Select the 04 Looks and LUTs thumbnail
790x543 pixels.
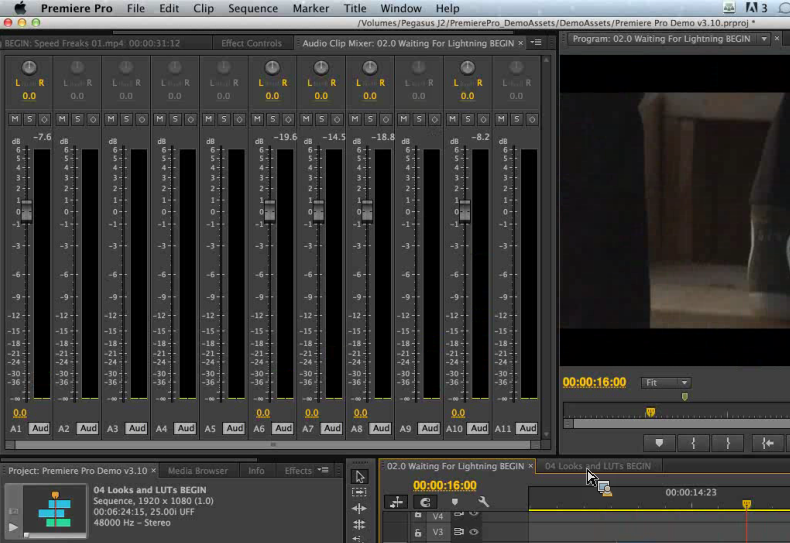point(55,510)
